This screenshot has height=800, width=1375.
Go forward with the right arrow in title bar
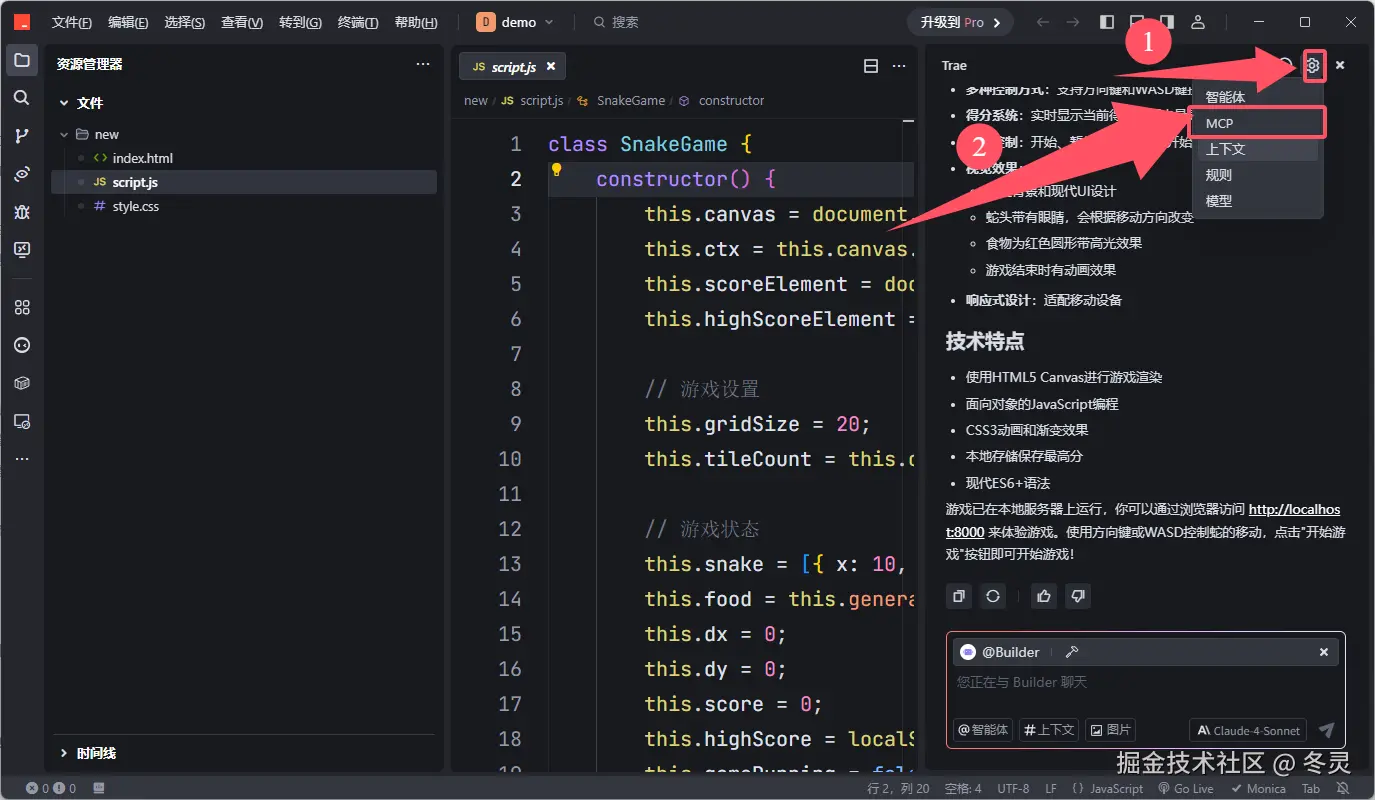[1073, 22]
